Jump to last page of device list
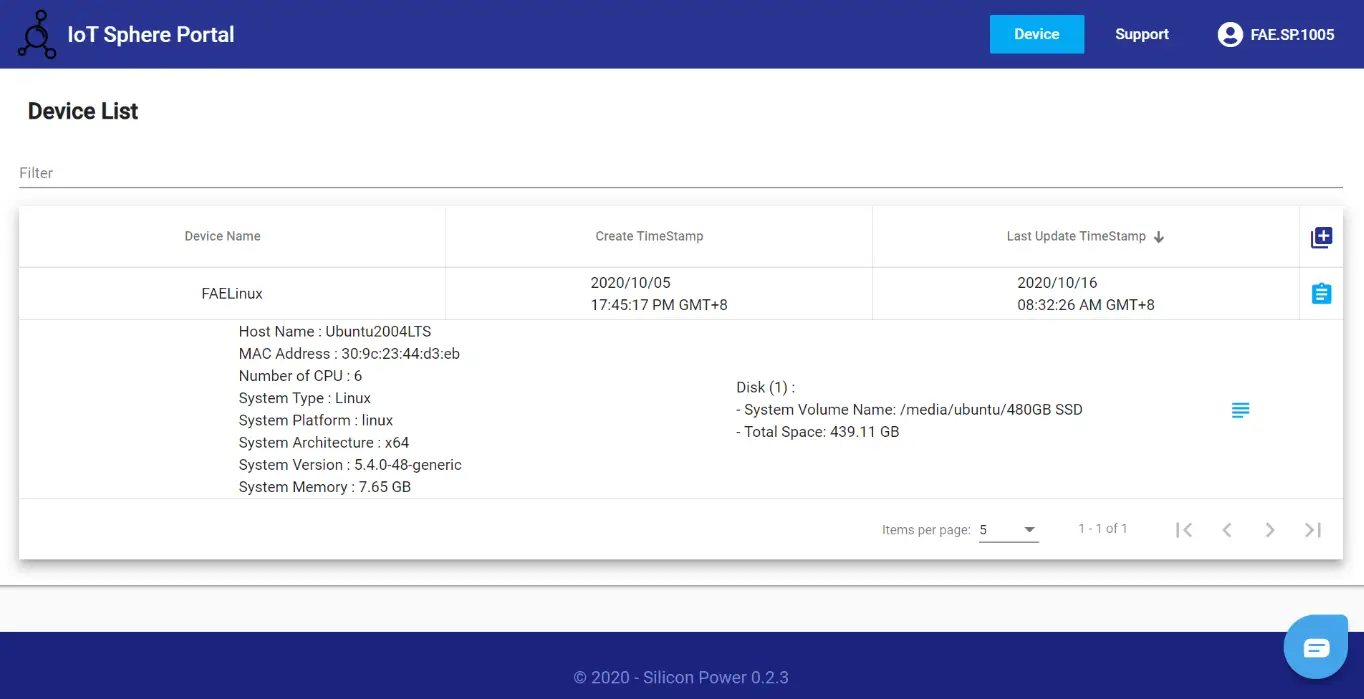The image size is (1364, 699). coord(1313,530)
